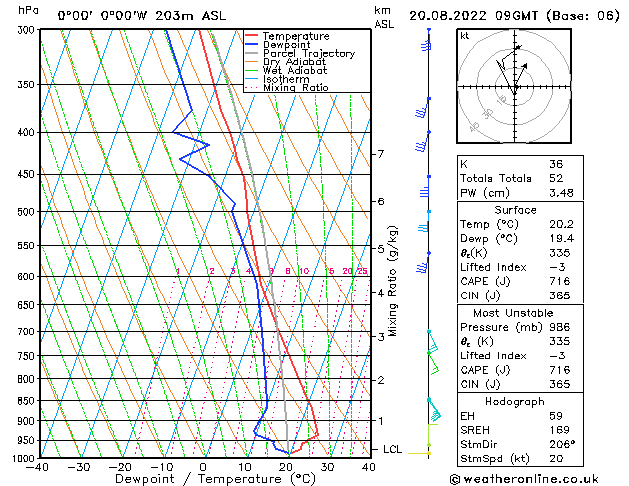The height and width of the screenshot is (486, 629).
Task: Click the PW (cm) value 3.48
Action: click(561, 193)
